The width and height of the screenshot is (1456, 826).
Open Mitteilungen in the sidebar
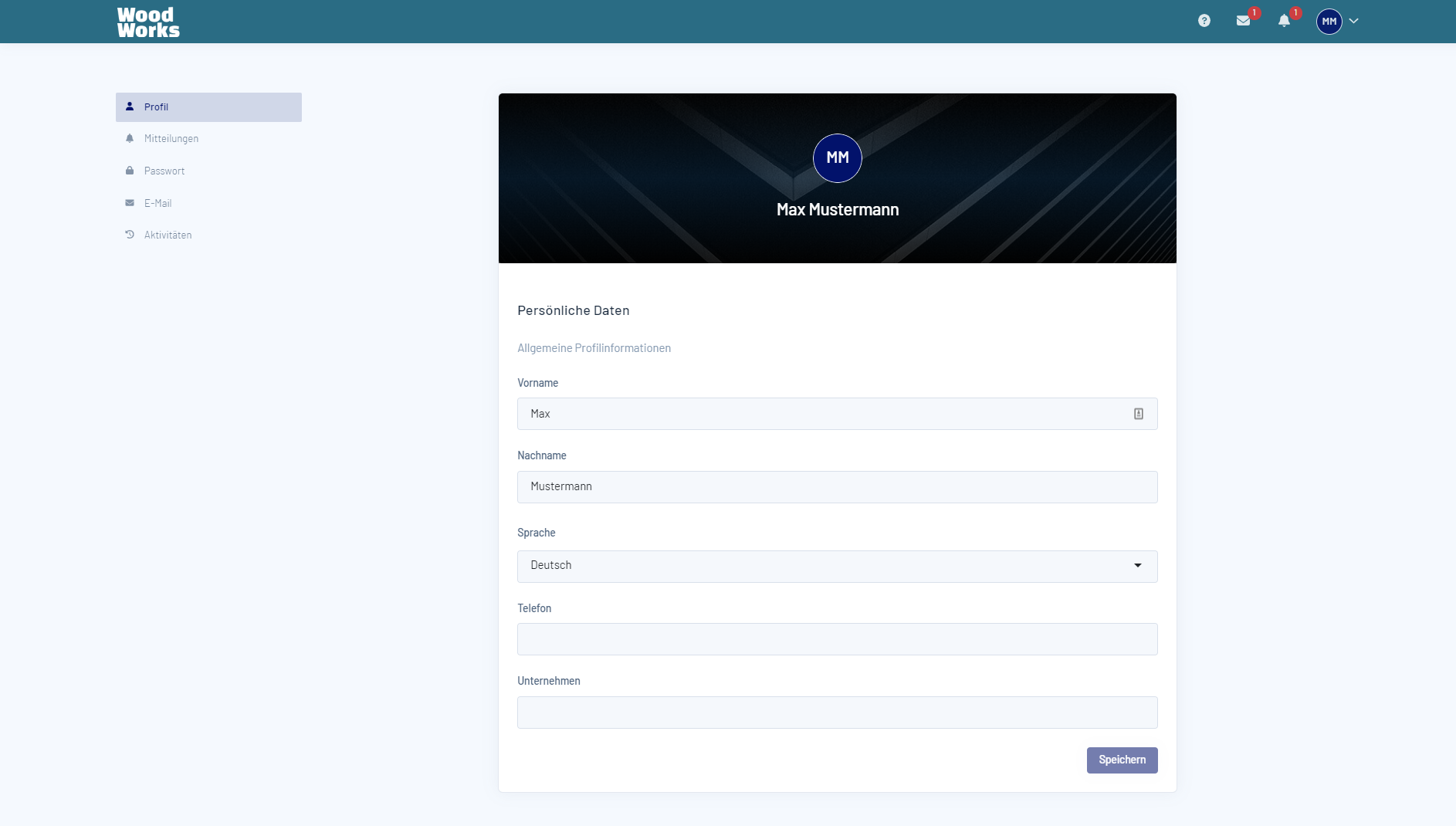[171, 139]
